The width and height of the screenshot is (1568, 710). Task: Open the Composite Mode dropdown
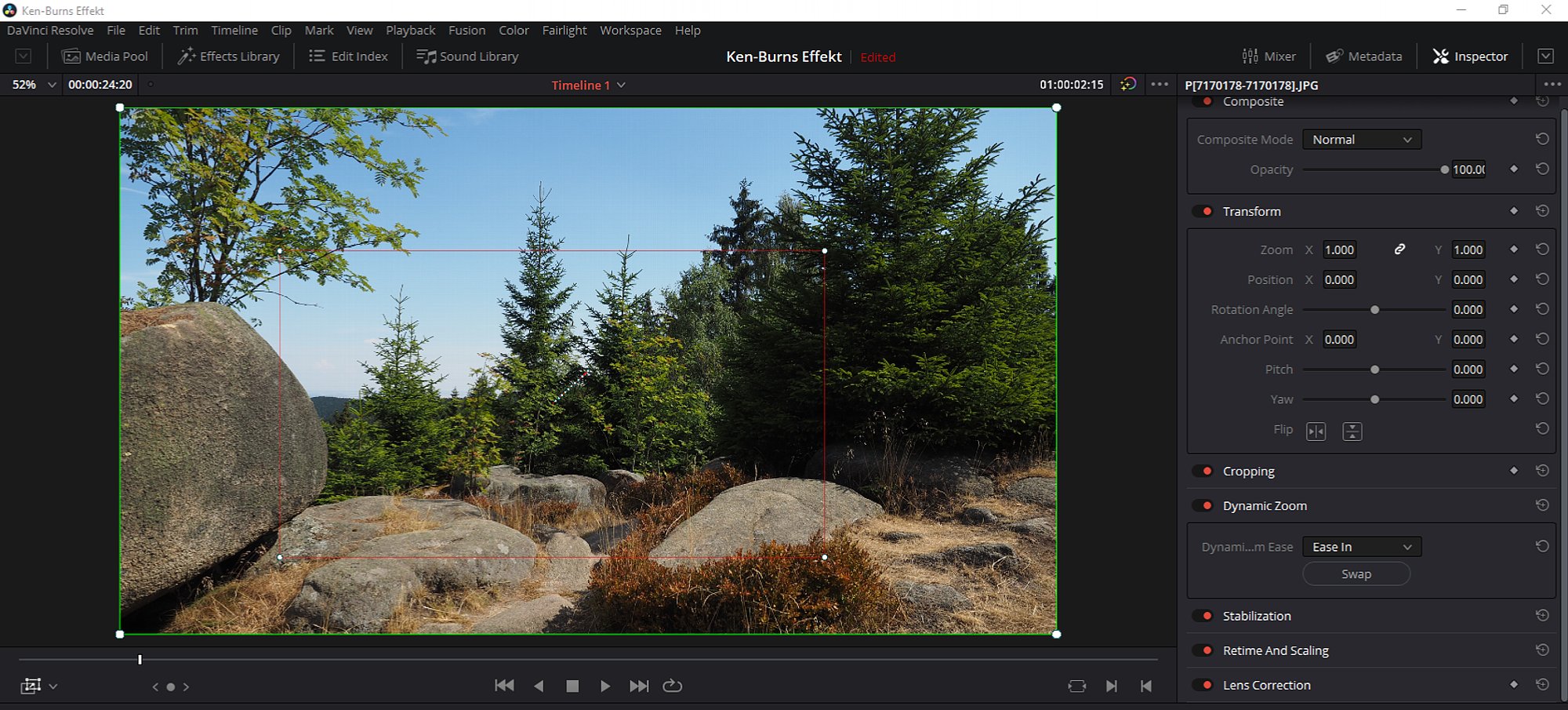coord(1361,140)
